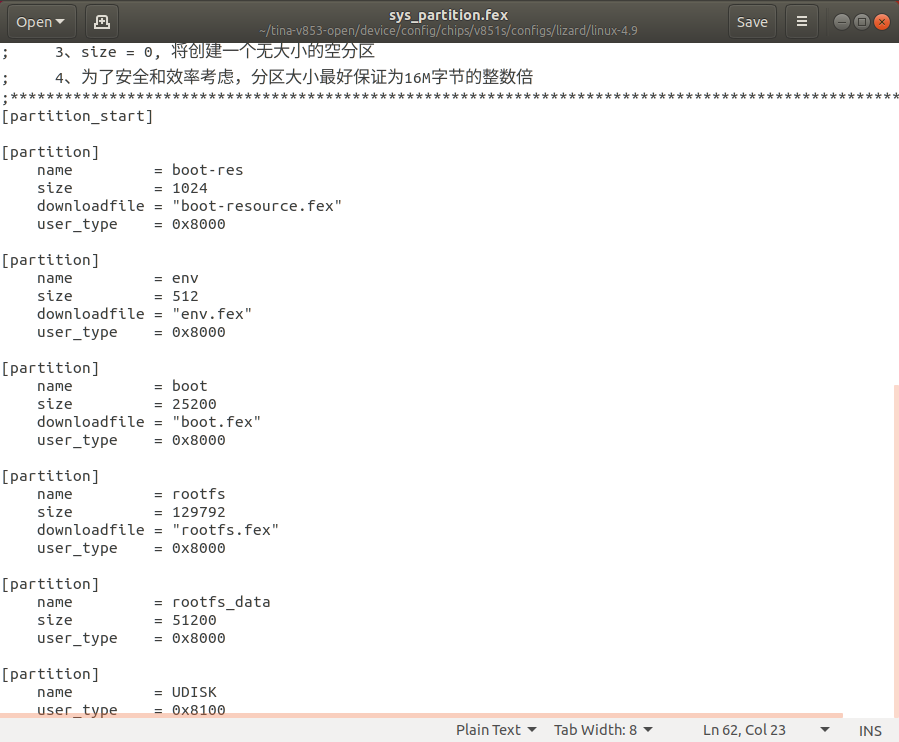Viewport: 899px width, 742px height.
Task: Click the INS insert mode indicator
Action: (x=870, y=731)
